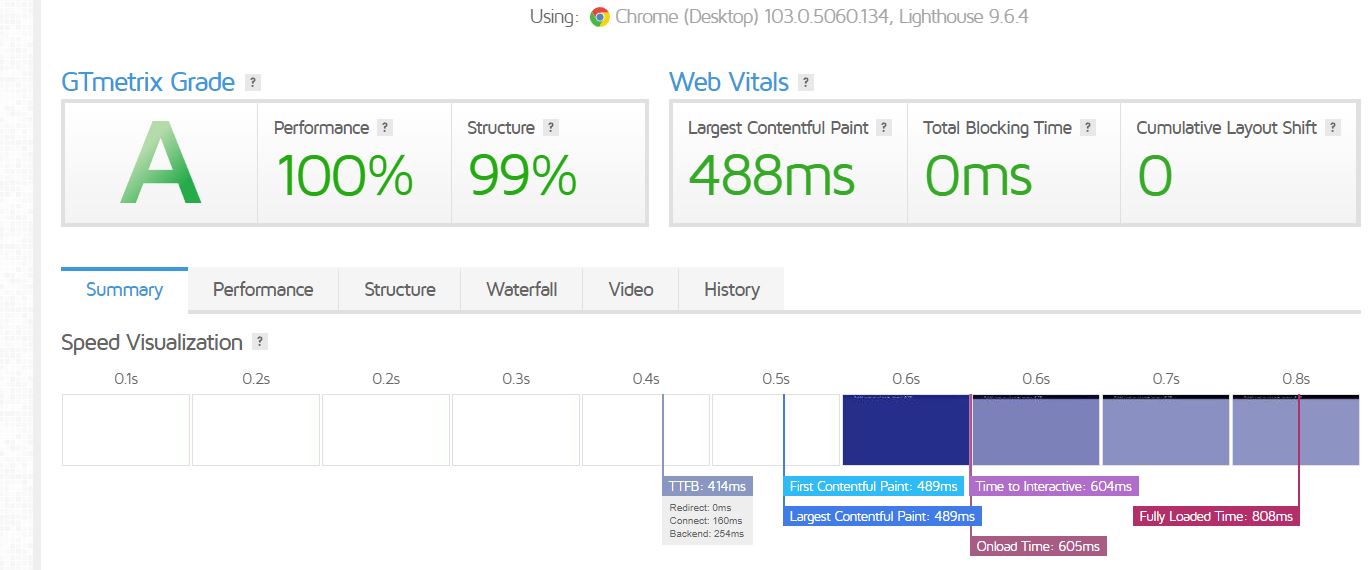Click the help icon next to GTmetrix Grade

click(x=253, y=83)
